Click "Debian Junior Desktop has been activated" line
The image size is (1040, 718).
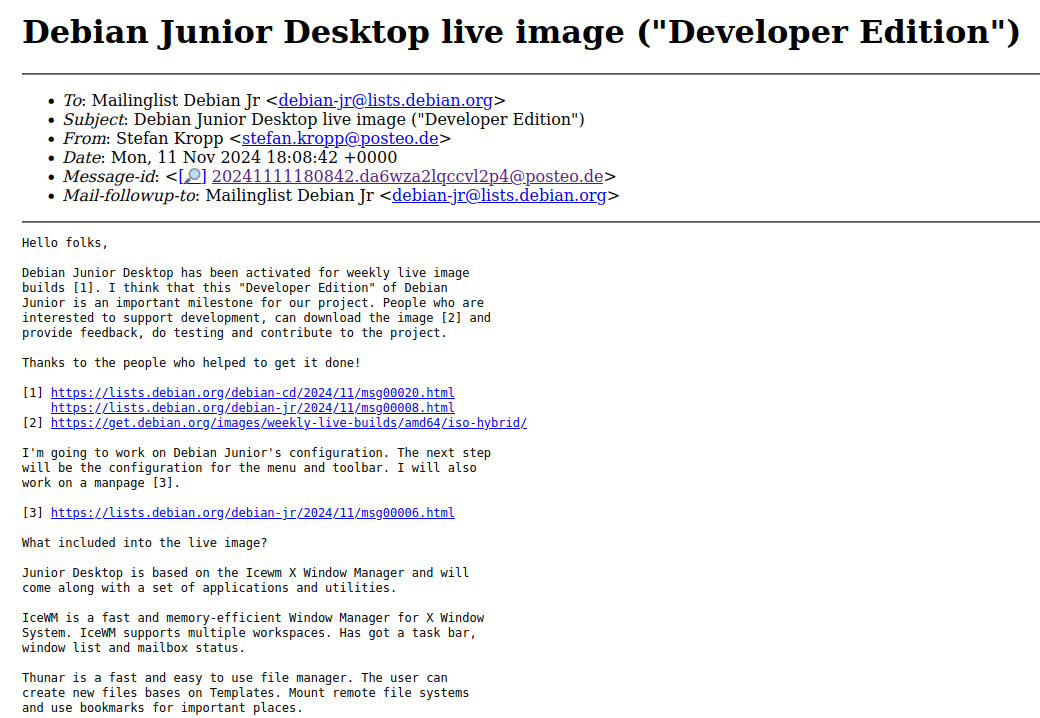click(245, 272)
